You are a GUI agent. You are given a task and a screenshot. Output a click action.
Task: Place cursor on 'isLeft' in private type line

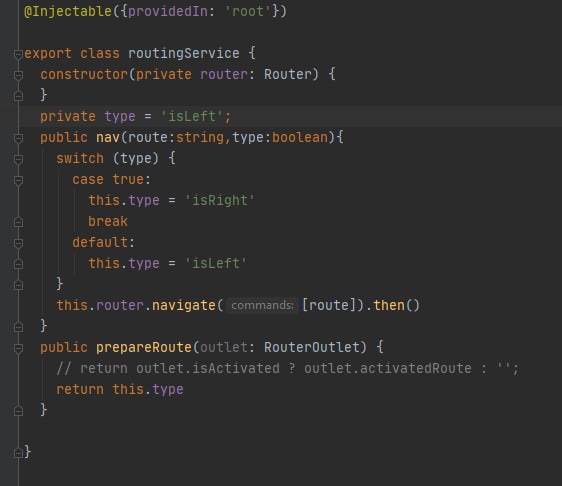coord(192,116)
